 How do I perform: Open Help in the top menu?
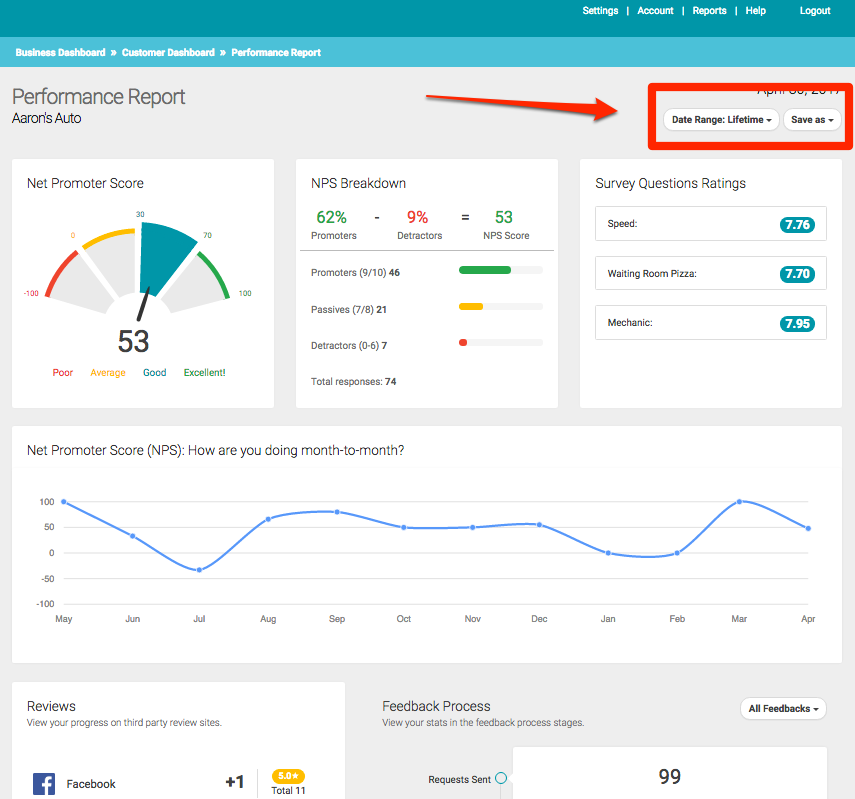pos(755,10)
